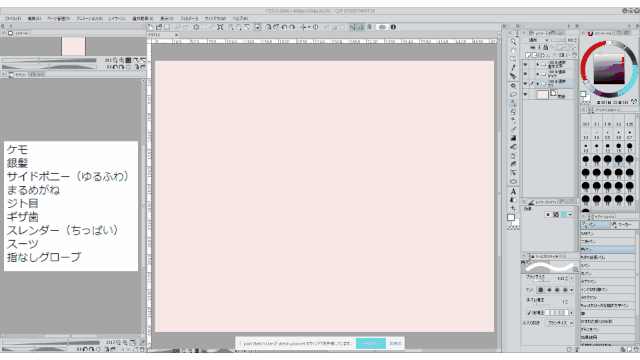Click the Zoom out toolbar icon
This screenshot has height=360, width=640.
[x=239, y=27]
